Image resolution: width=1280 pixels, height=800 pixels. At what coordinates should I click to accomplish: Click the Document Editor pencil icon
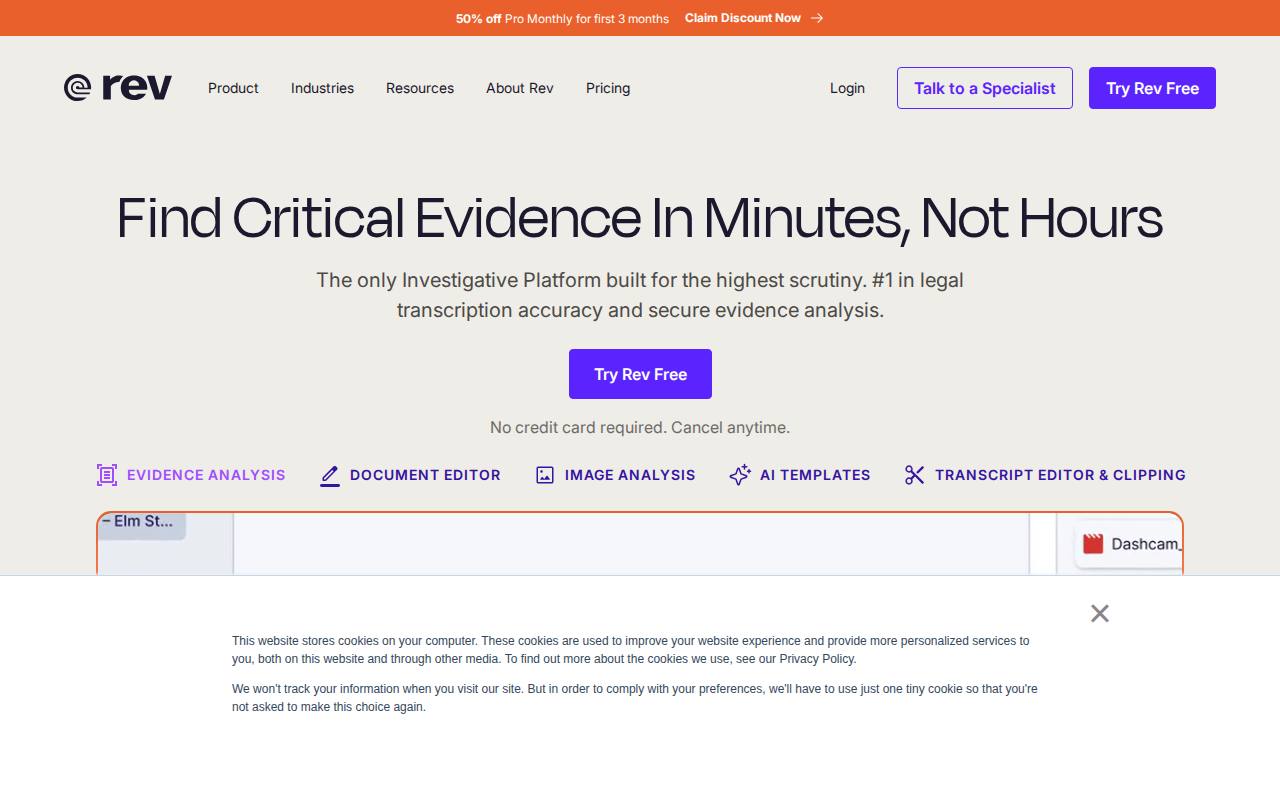[330, 475]
